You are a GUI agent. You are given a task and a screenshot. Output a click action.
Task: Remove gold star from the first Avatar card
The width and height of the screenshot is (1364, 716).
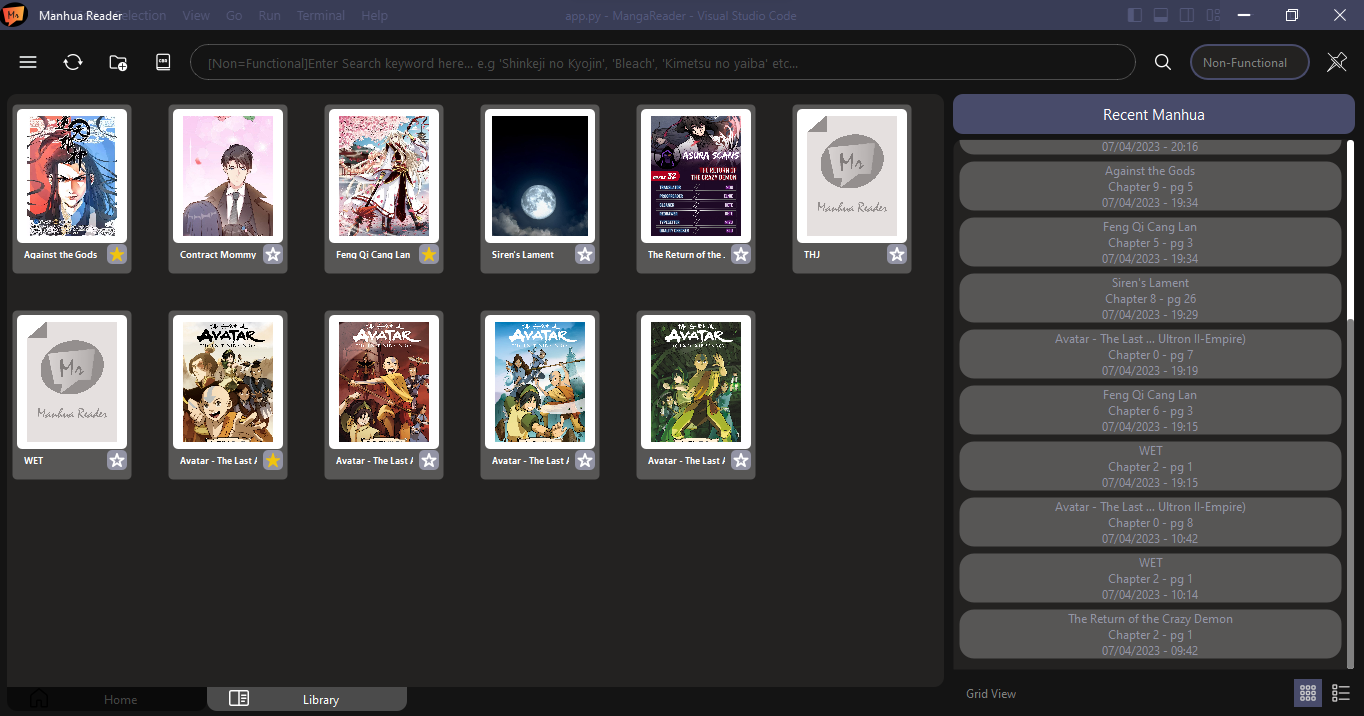[x=273, y=460]
